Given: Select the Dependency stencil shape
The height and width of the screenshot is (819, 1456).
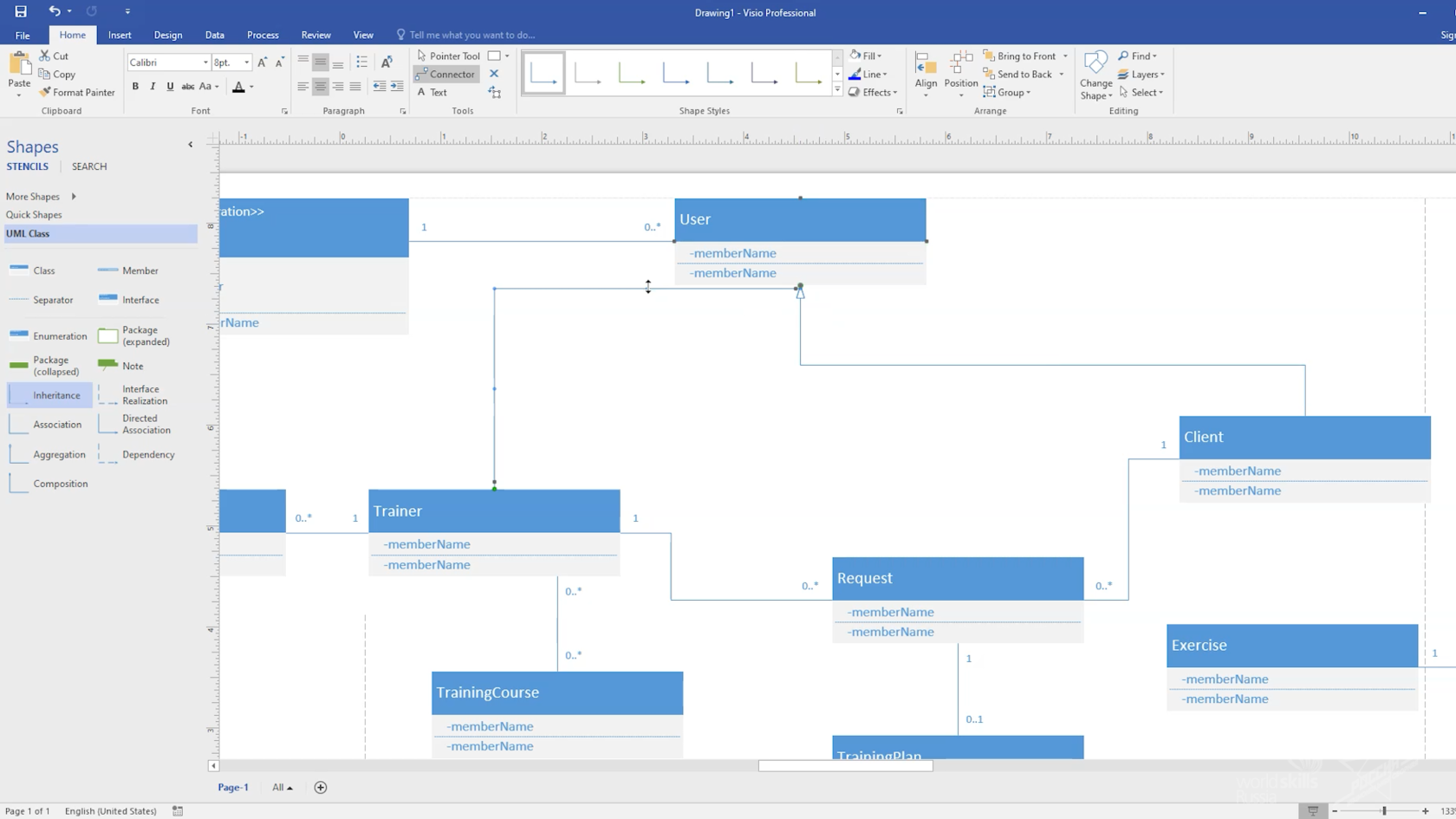Looking at the screenshot, I should point(137,454).
